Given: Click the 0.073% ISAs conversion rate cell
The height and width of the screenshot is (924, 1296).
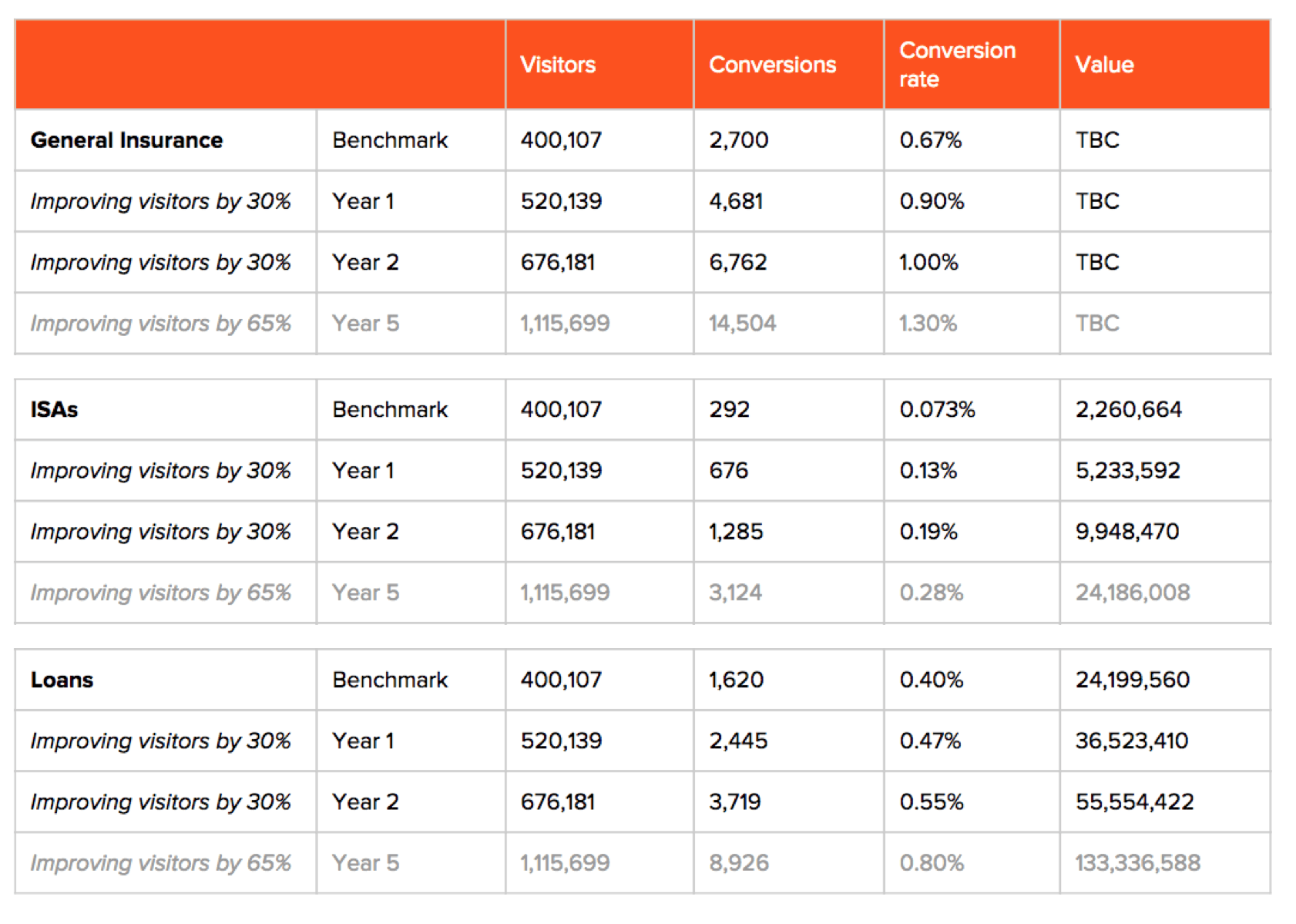Looking at the screenshot, I should pos(937,409).
